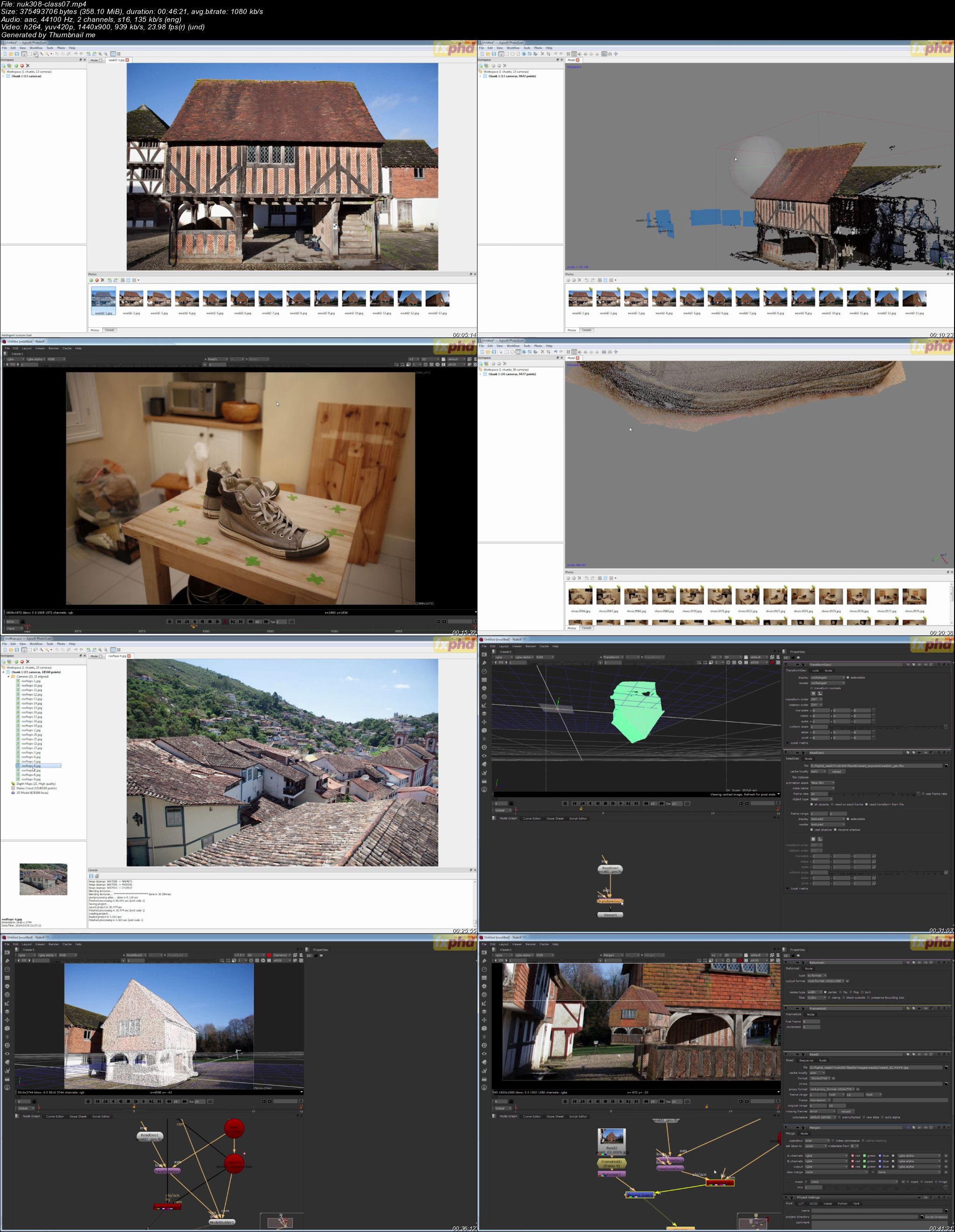
Task: Toggle 'receive shadow' checkbox in ReadGeo1 properties
Action: coord(836,830)
